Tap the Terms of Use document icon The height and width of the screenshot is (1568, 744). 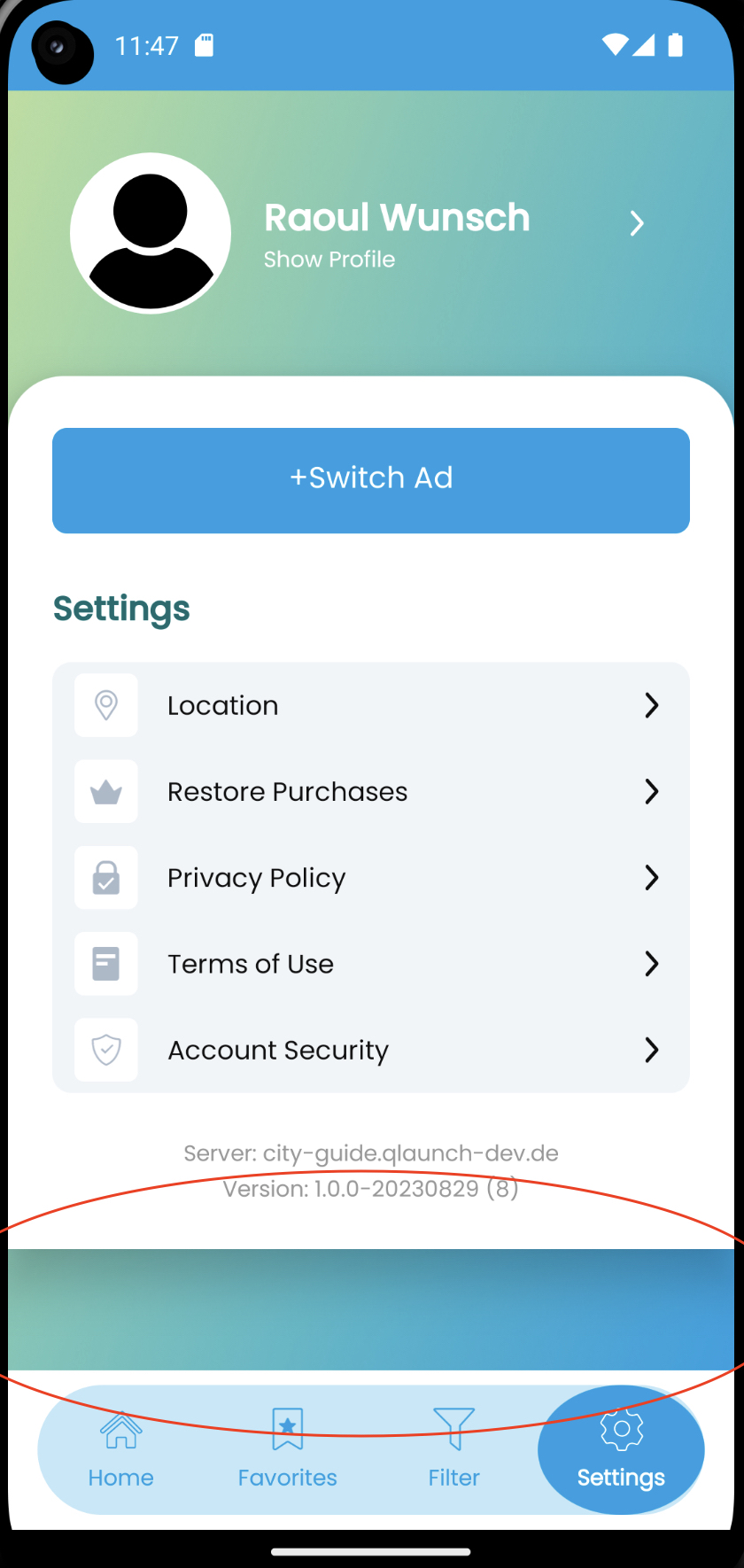tap(106, 964)
